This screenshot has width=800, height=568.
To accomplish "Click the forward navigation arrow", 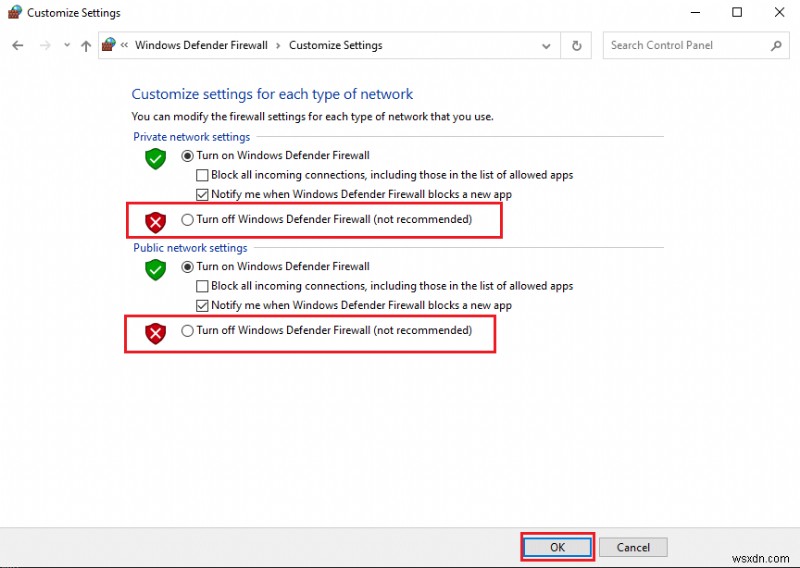I will tap(45, 45).
